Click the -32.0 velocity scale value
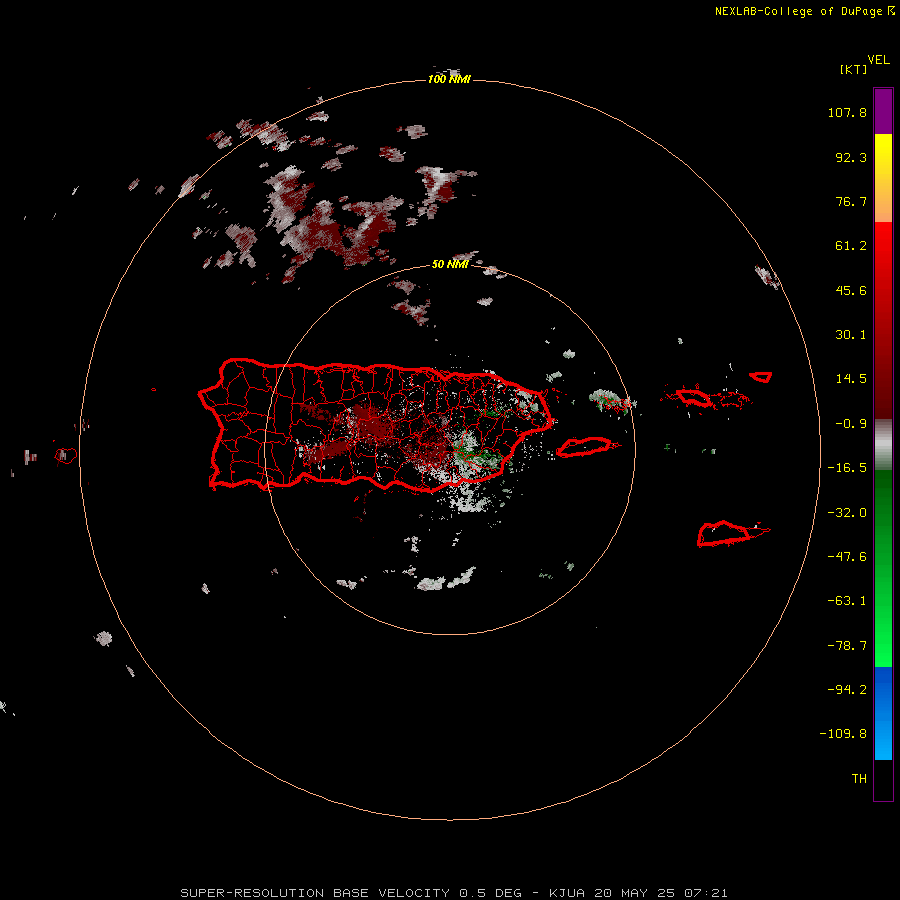Viewport: 900px width, 900px height. (847, 513)
